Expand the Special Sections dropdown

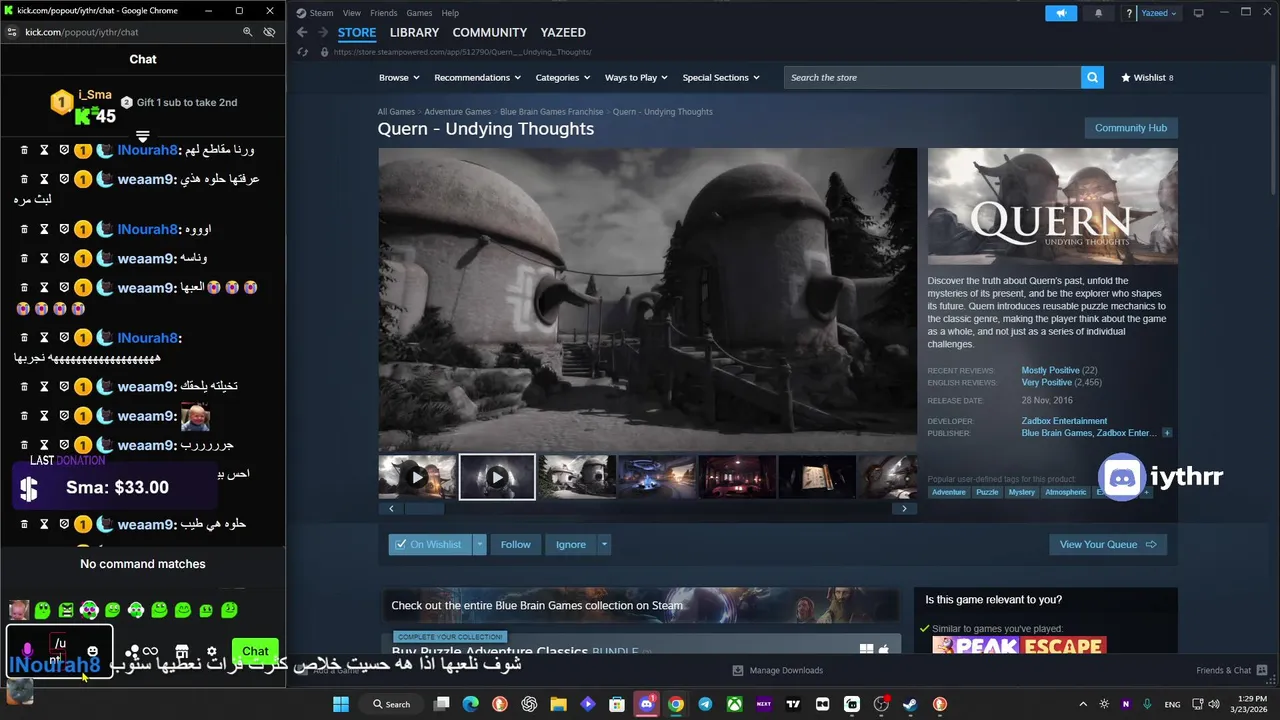[721, 77]
